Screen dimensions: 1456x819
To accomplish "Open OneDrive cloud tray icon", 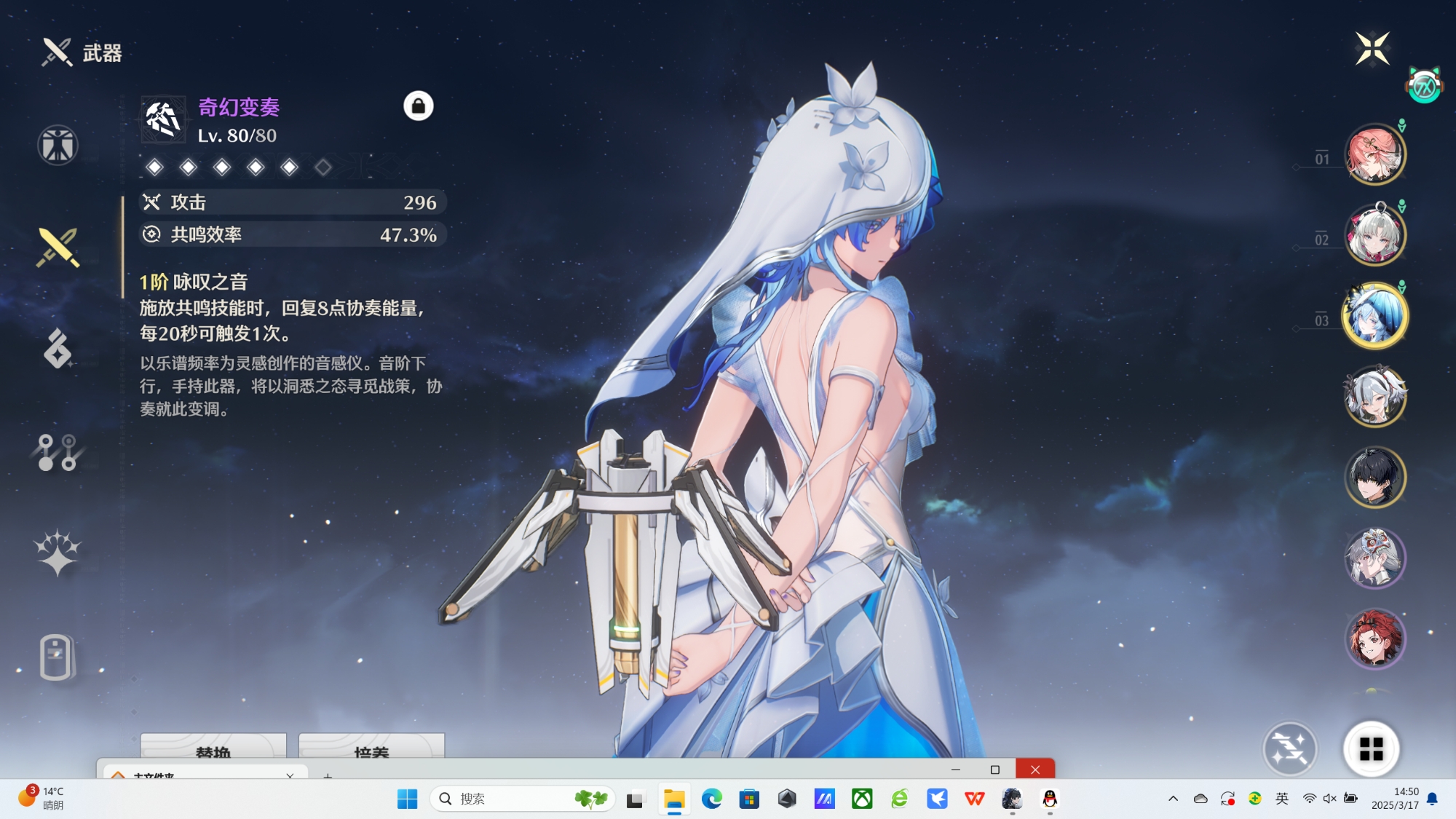I will point(1200,799).
